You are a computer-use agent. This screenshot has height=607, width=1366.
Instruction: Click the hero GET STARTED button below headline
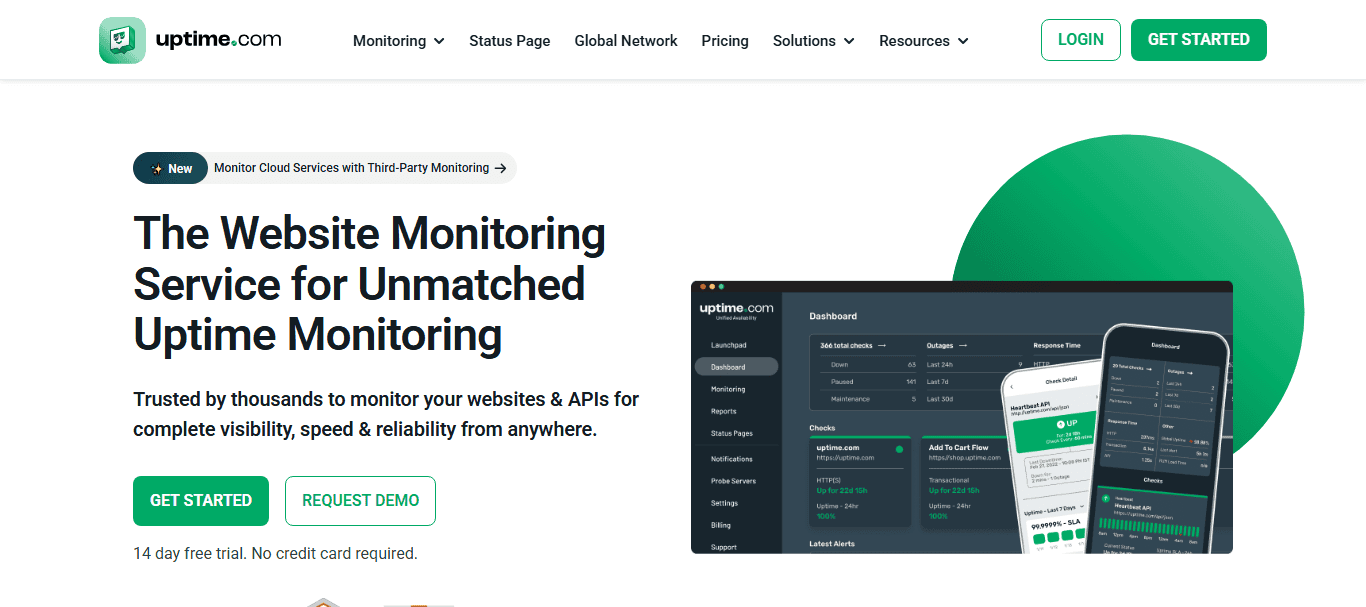click(x=201, y=501)
